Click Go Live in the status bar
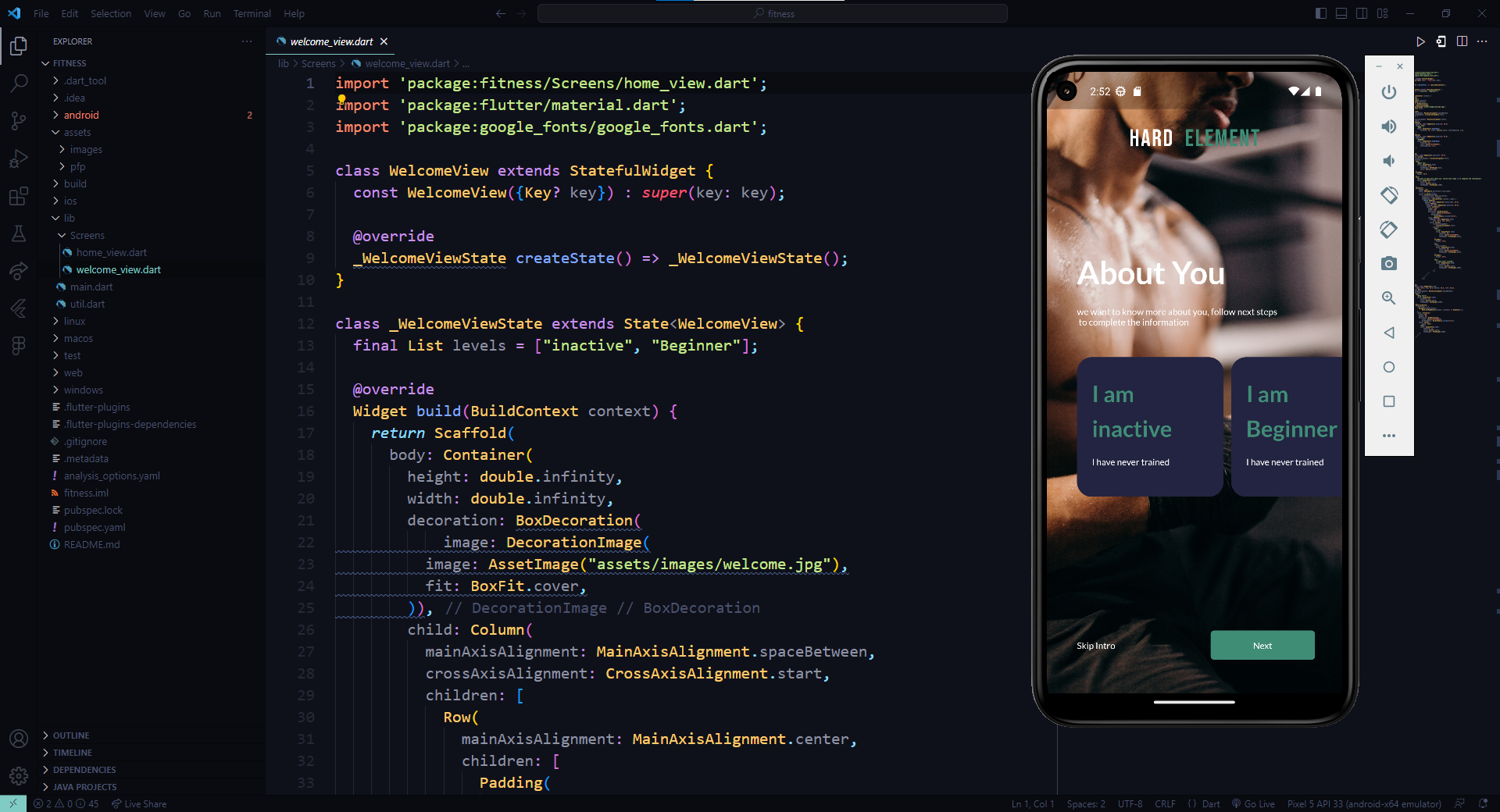Screen dimensions: 1500x812 (1254, 803)
